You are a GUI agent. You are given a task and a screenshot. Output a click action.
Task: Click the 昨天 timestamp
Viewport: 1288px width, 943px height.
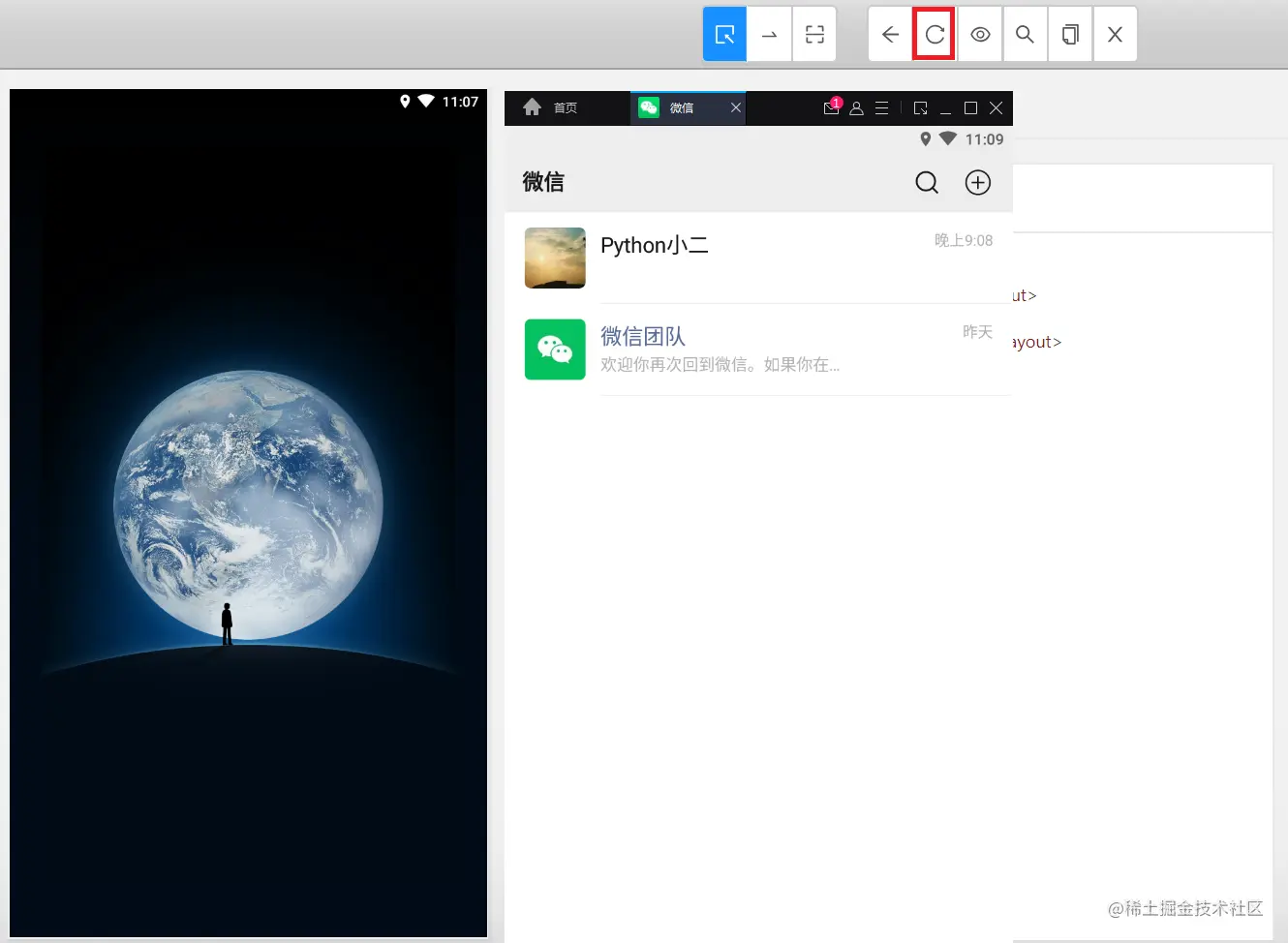pyautogui.click(x=977, y=332)
